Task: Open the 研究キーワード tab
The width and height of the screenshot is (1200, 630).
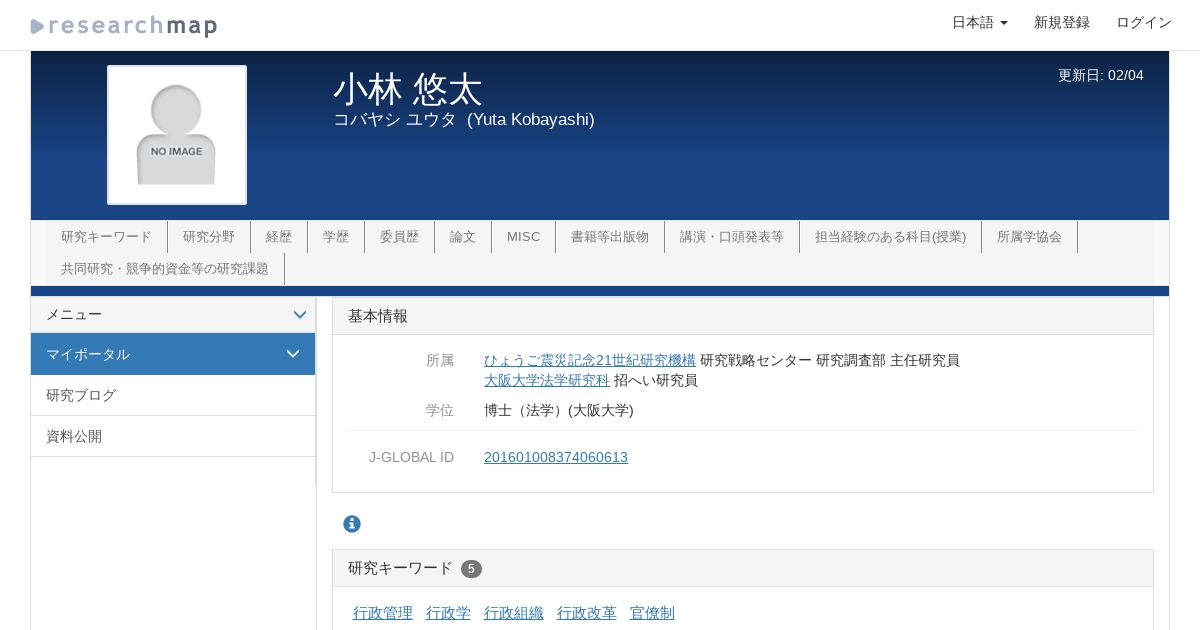Action: point(106,237)
